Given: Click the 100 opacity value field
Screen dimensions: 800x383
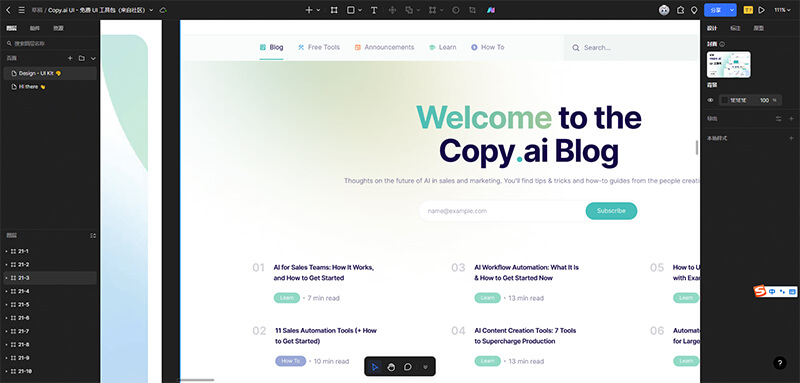Looking at the screenshot, I should pyautogui.click(x=764, y=100).
